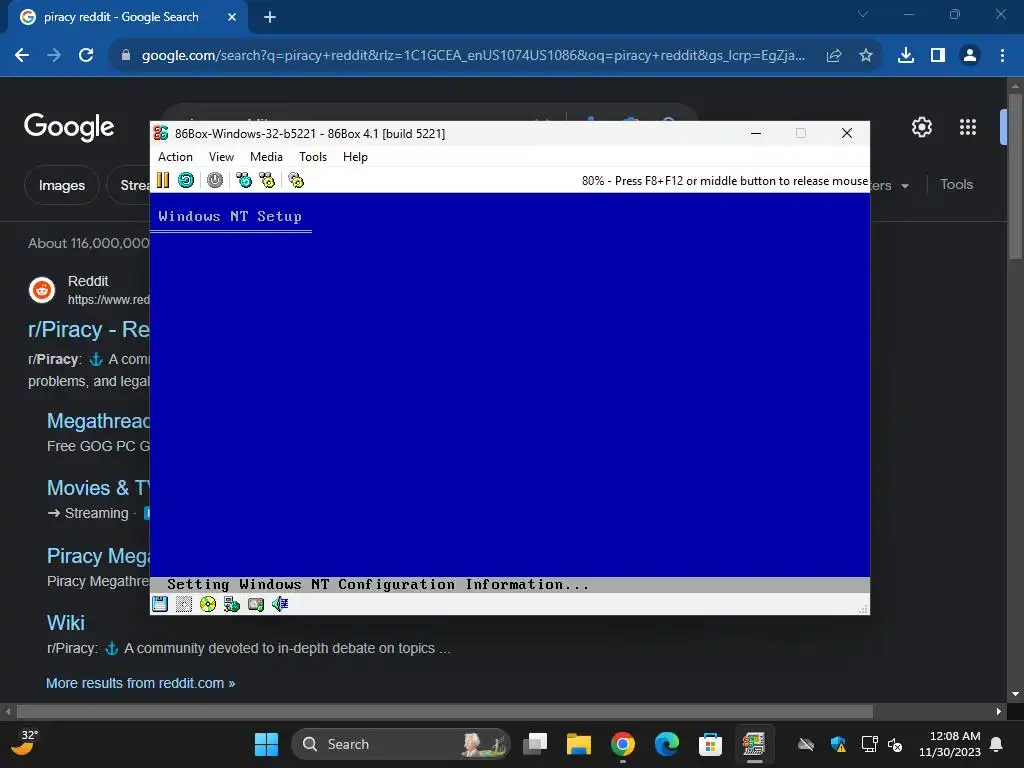Open the notifications bell icon

pyautogui.click(x=997, y=744)
